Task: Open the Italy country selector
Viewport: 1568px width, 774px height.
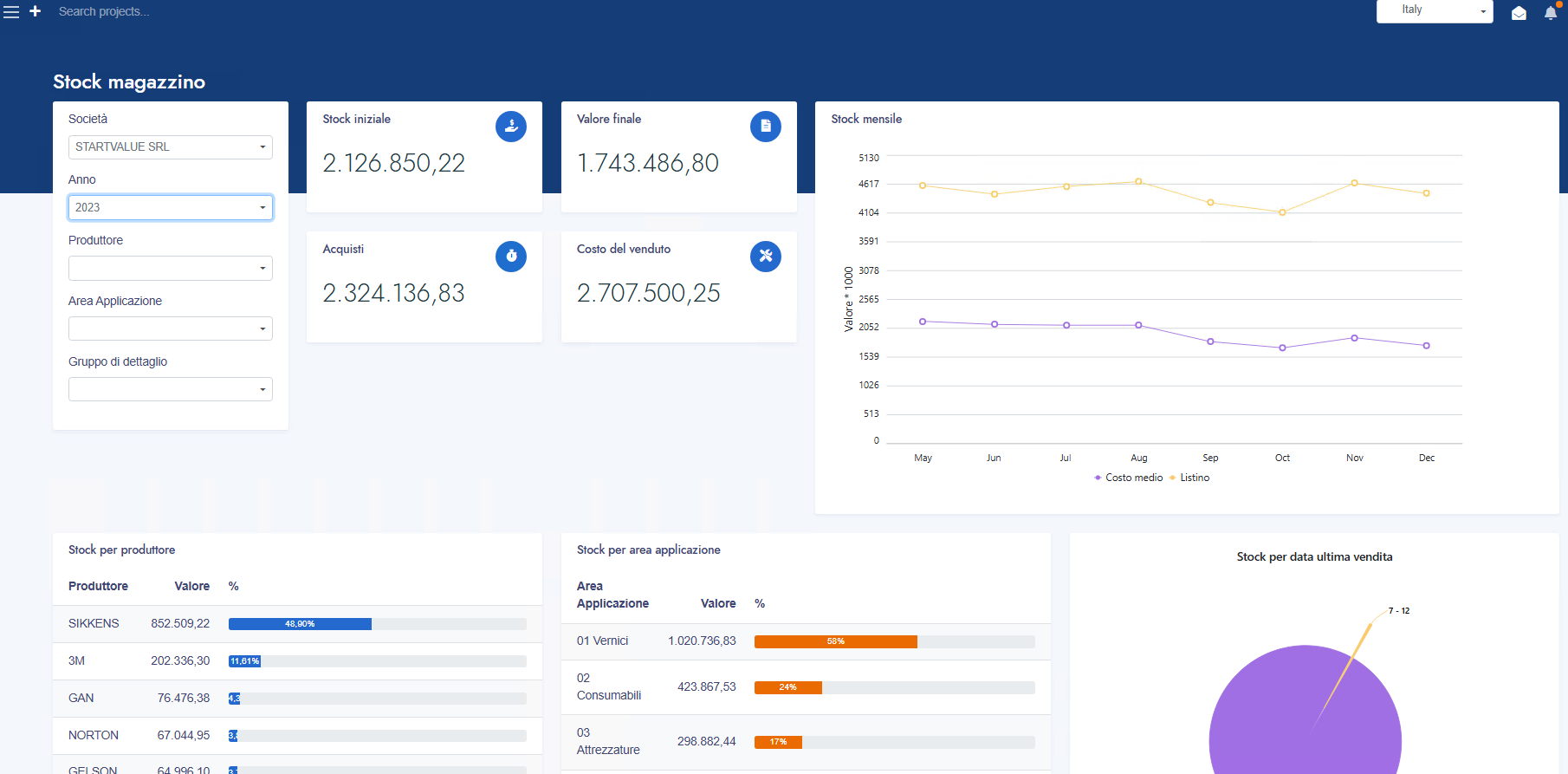Action: [x=1434, y=11]
